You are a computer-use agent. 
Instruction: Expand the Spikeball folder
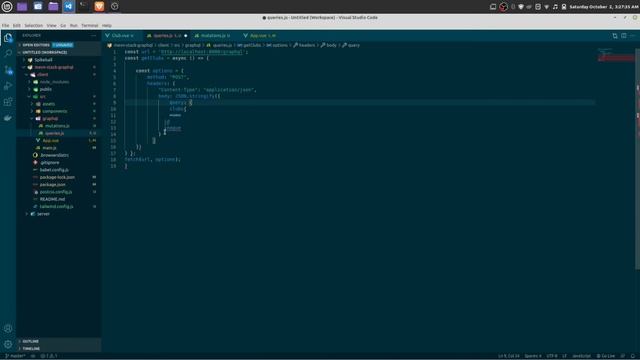point(58,60)
